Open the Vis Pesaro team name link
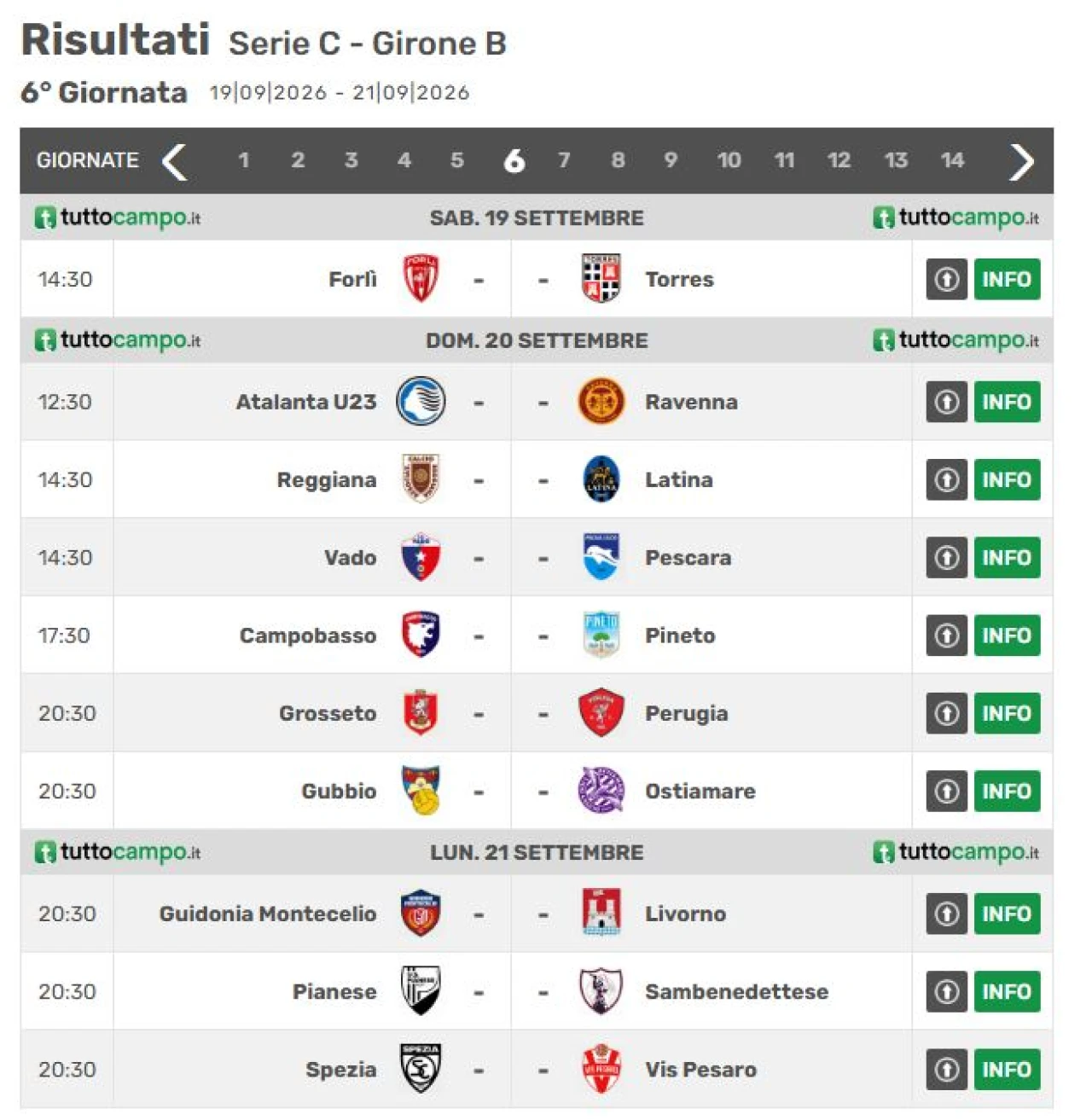 [700, 1070]
